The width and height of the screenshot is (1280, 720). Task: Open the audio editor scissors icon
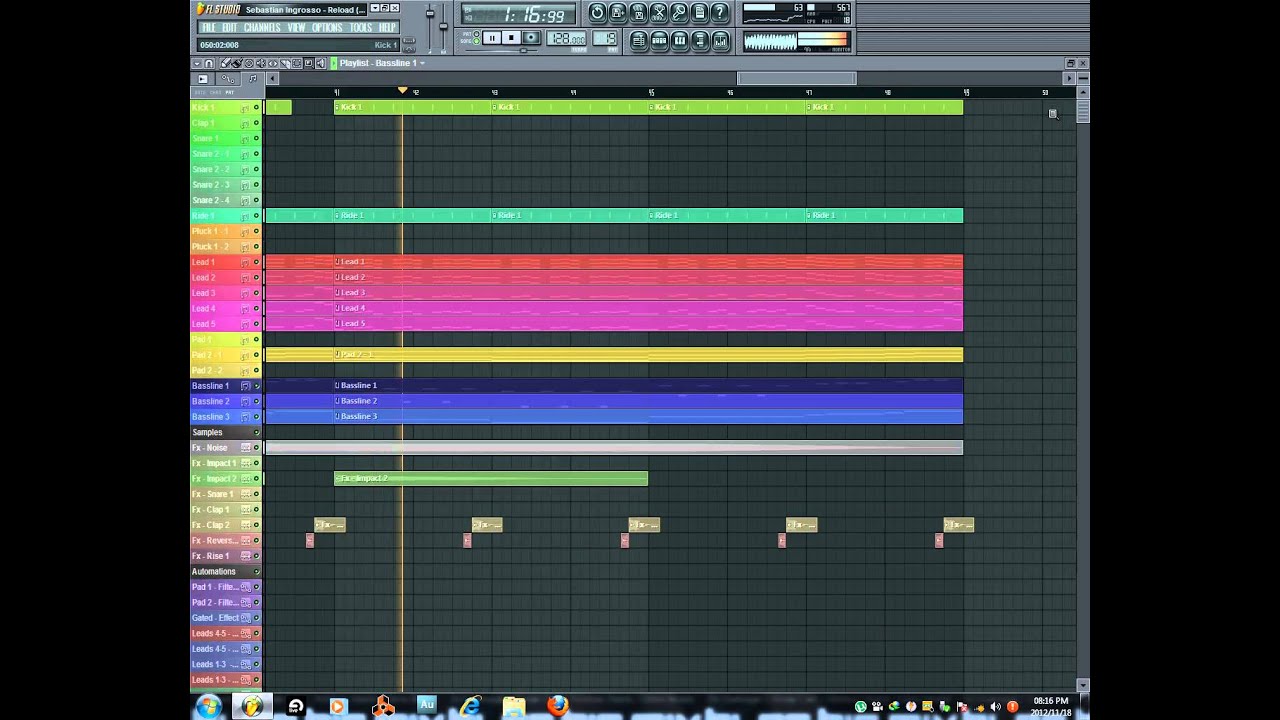coord(659,13)
